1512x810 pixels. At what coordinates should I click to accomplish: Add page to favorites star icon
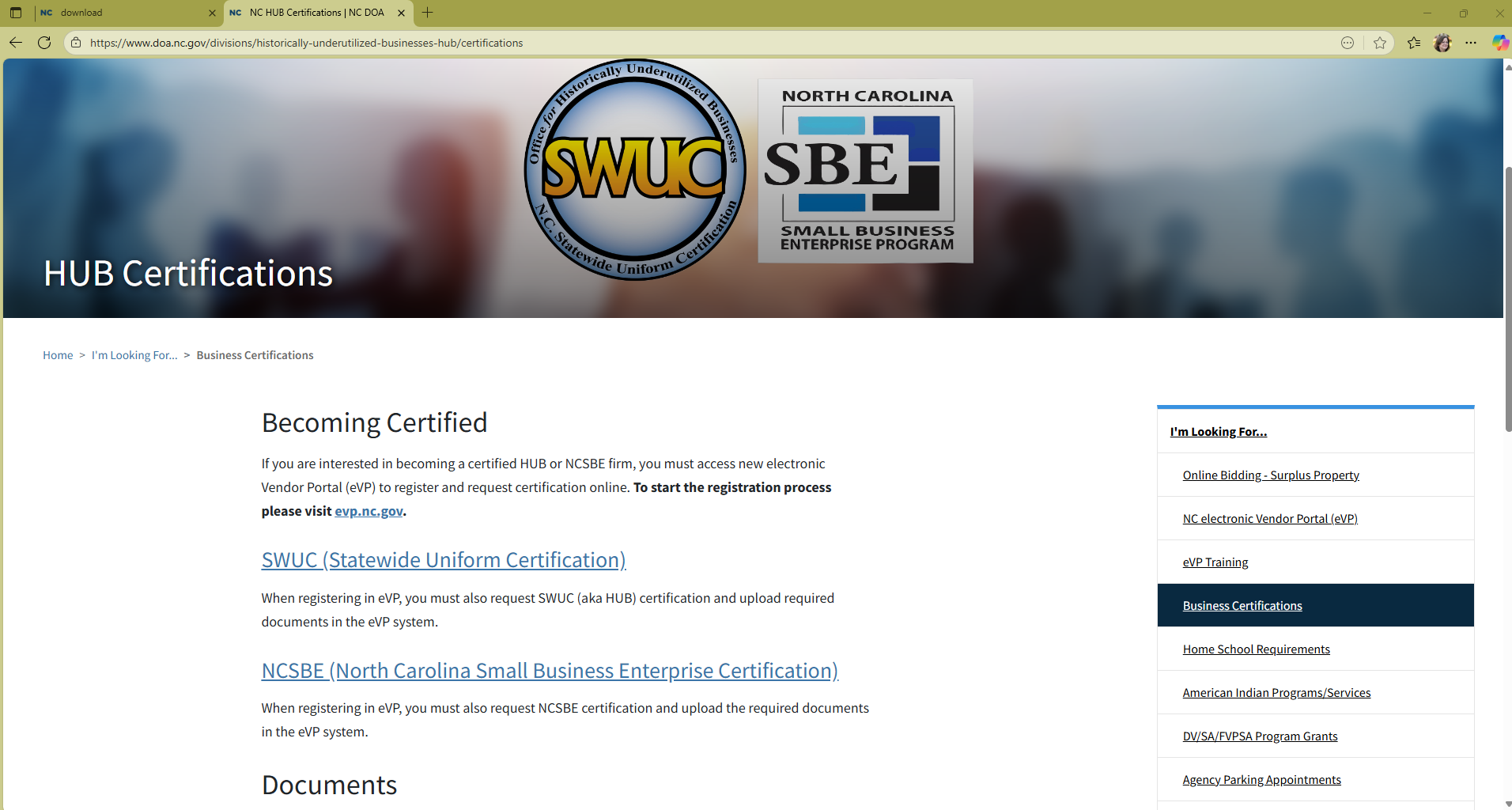pos(1380,43)
